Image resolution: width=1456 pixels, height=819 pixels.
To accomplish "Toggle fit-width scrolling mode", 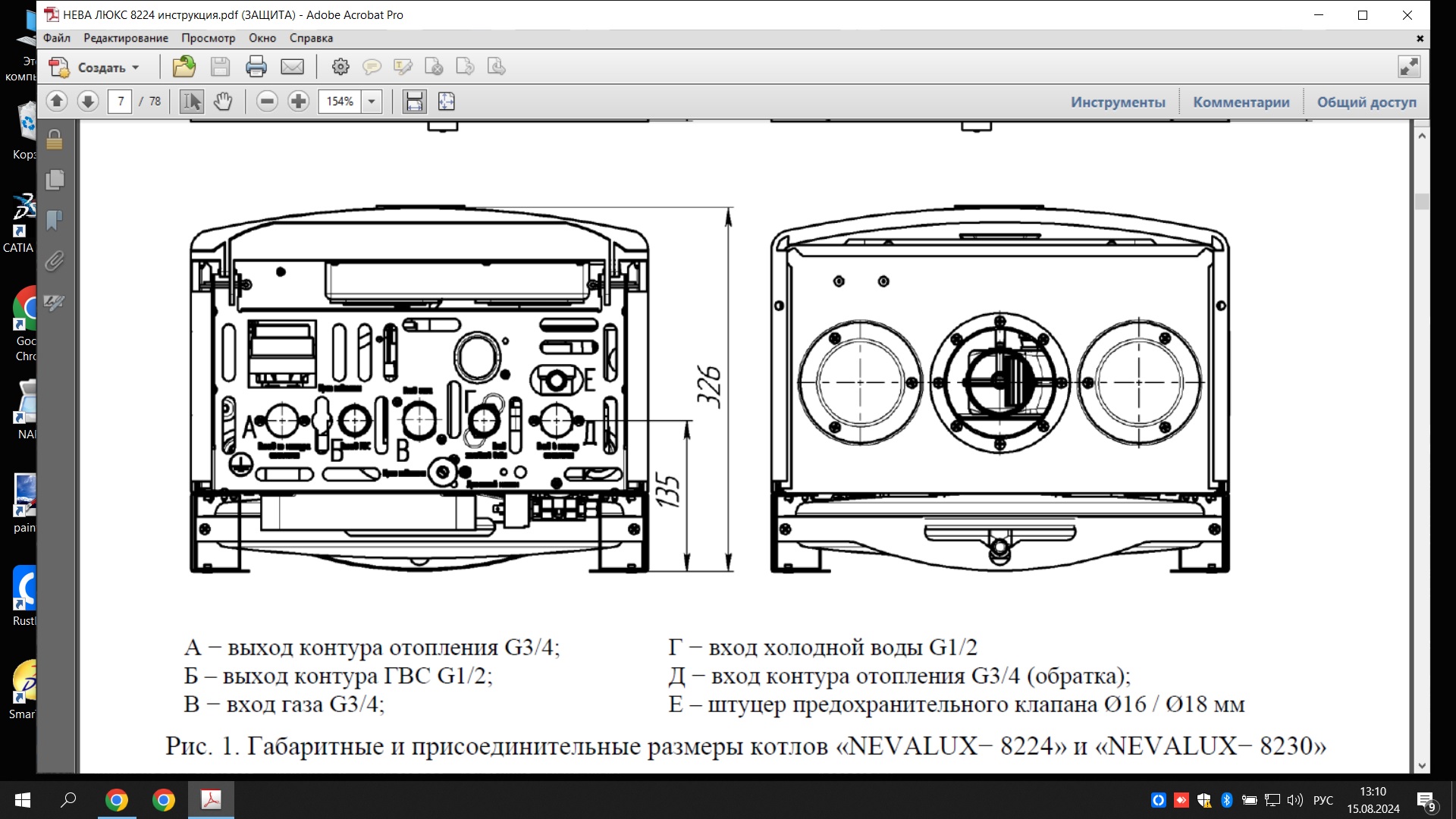I will click(414, 101).
